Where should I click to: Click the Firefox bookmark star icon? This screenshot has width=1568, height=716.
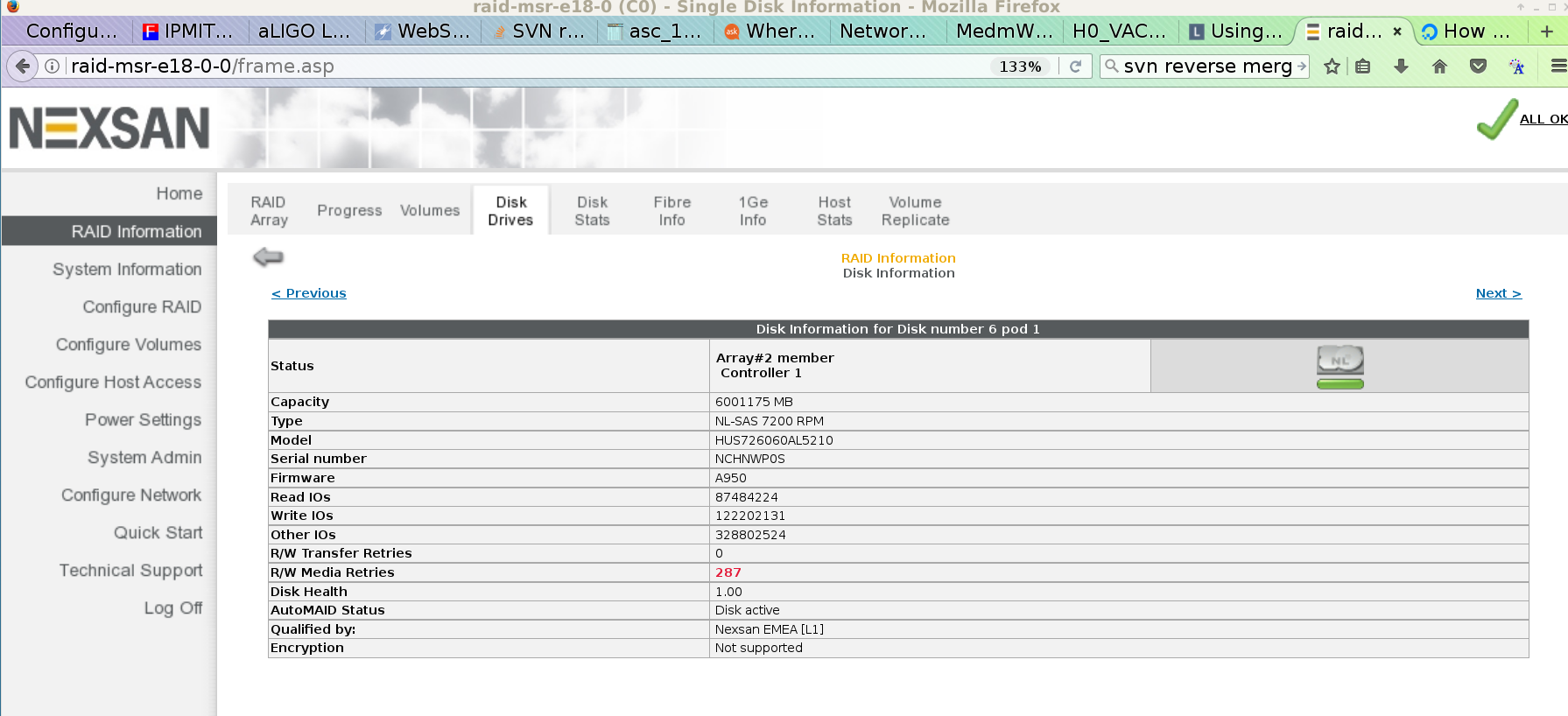(x=1332, y=67)
